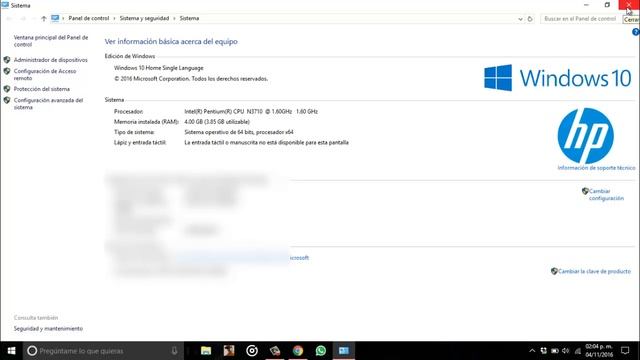Viewport: 640px width, 360px height.
Task: Open Google Chrome from taskbar
Action: [298, 351]
